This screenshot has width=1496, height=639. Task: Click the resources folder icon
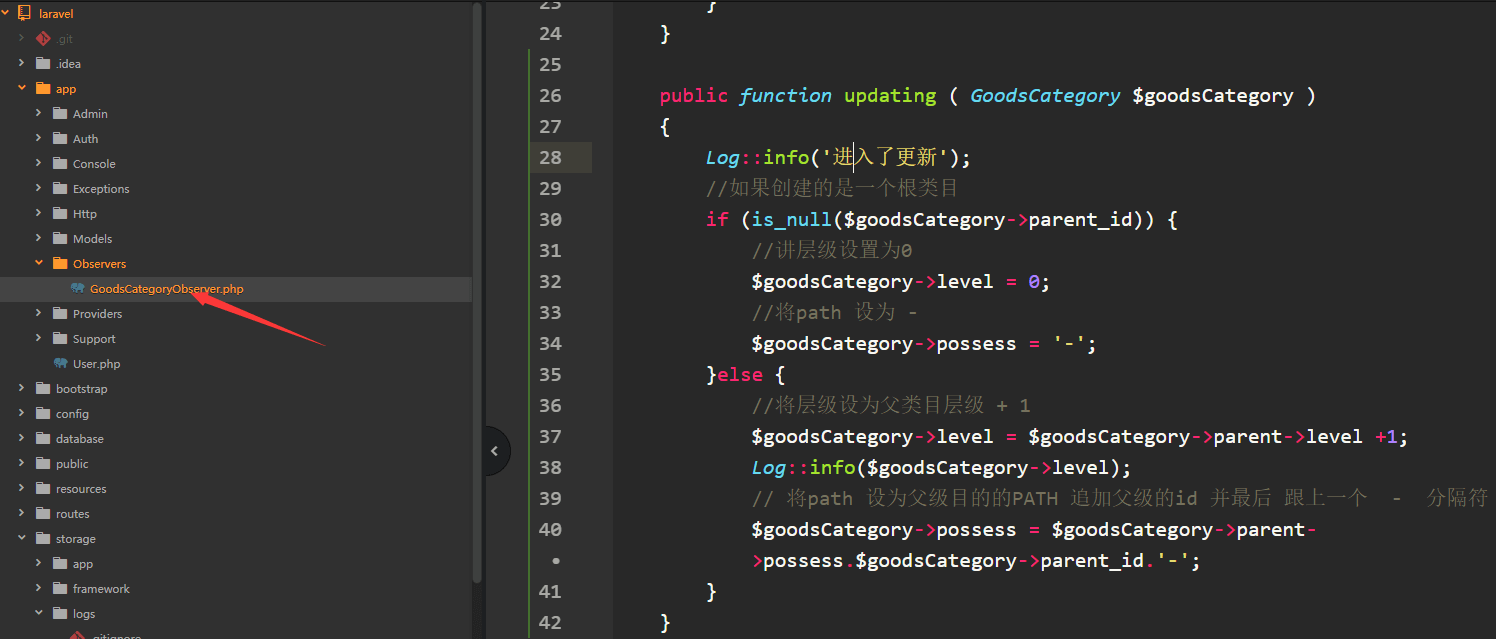pos(42,488)
